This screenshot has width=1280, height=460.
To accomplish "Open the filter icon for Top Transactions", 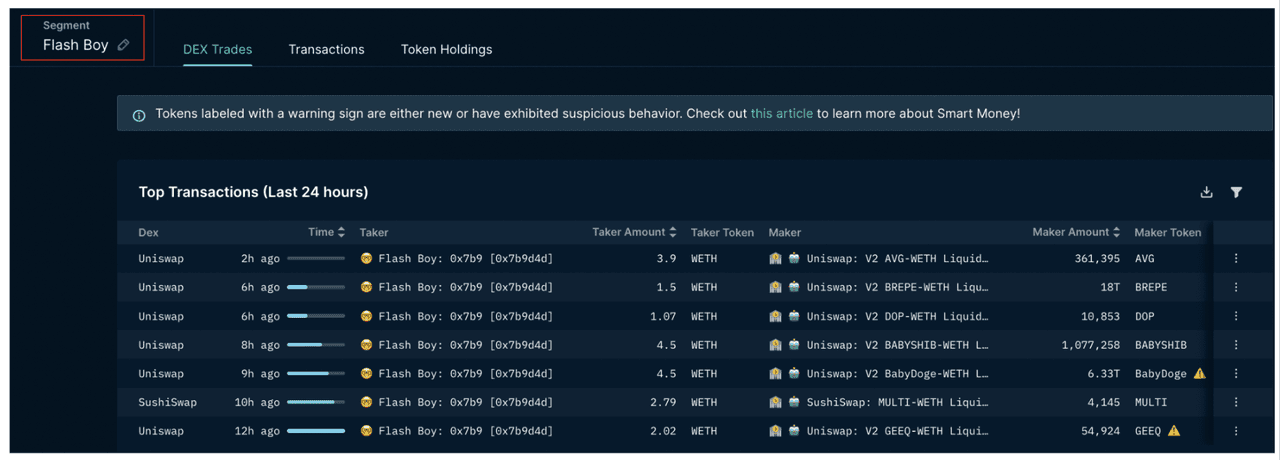I will tap(1236, 192).
